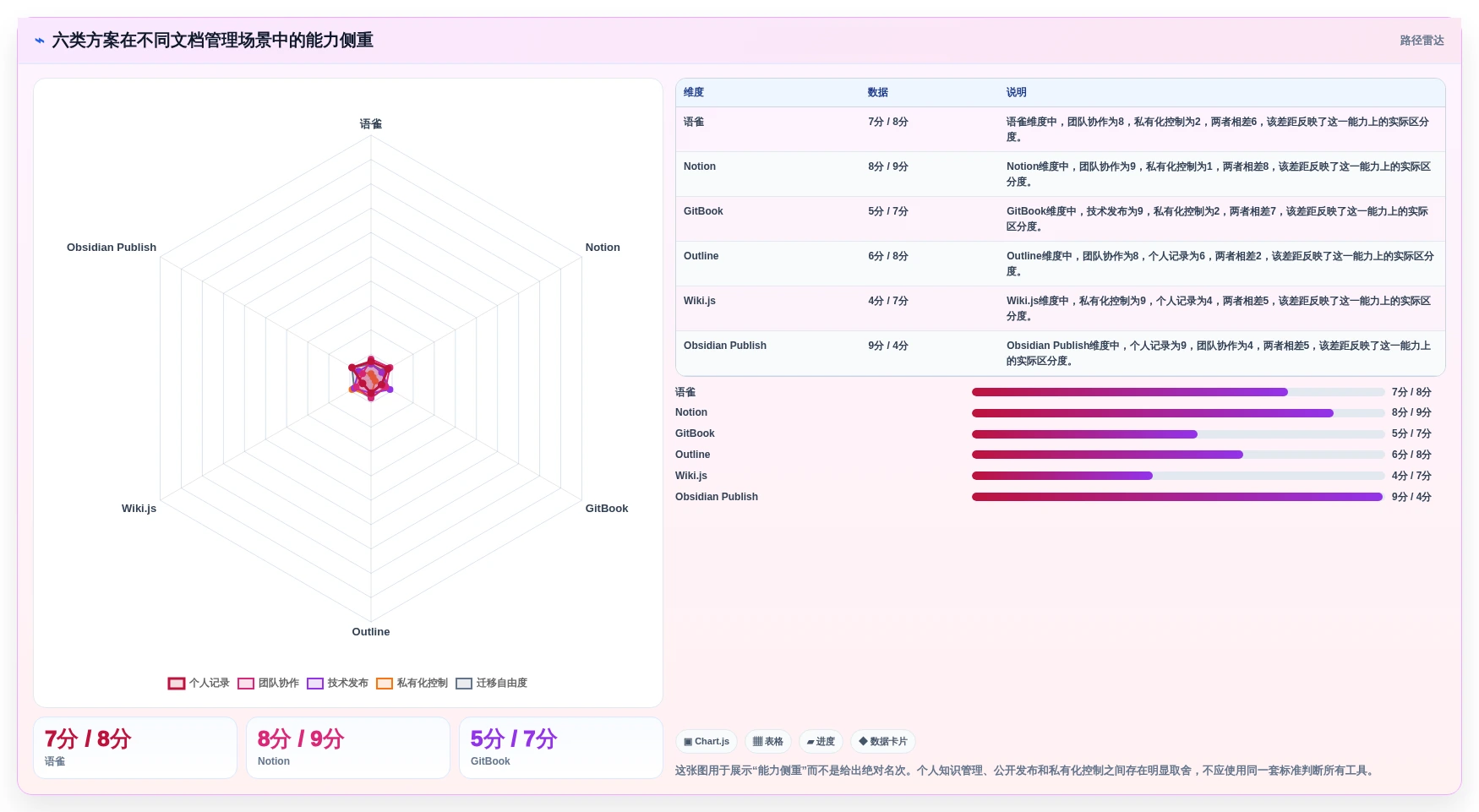Click the Notion radar axis label
The height and width of the screenshot is (812, 1479).
[x=603, y=248]
